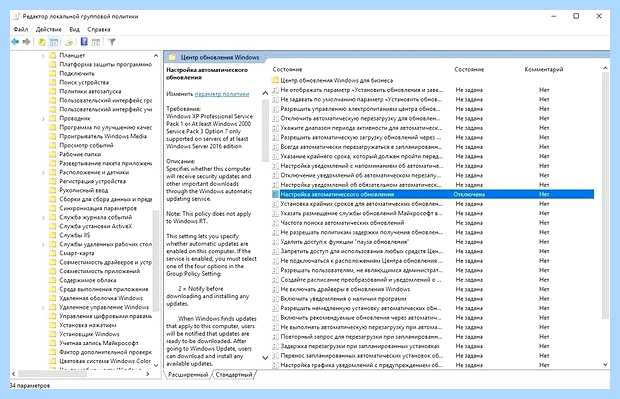Image resolution: width=620 pixels, height=399 pixels.
Task: Click the tree horizontal scrollbar right arrow
Action: point(147,374)
